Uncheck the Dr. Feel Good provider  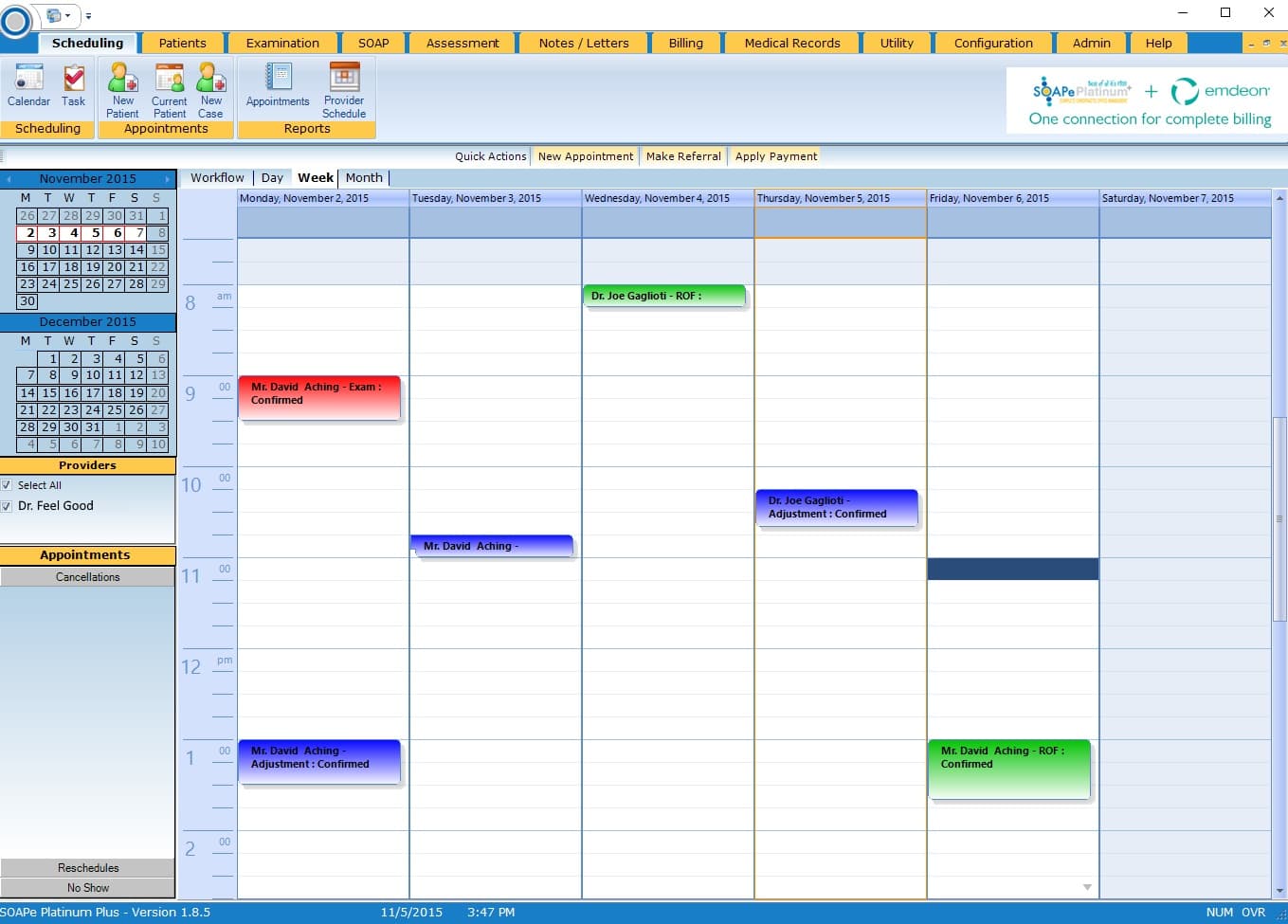(x=8, y=506)
